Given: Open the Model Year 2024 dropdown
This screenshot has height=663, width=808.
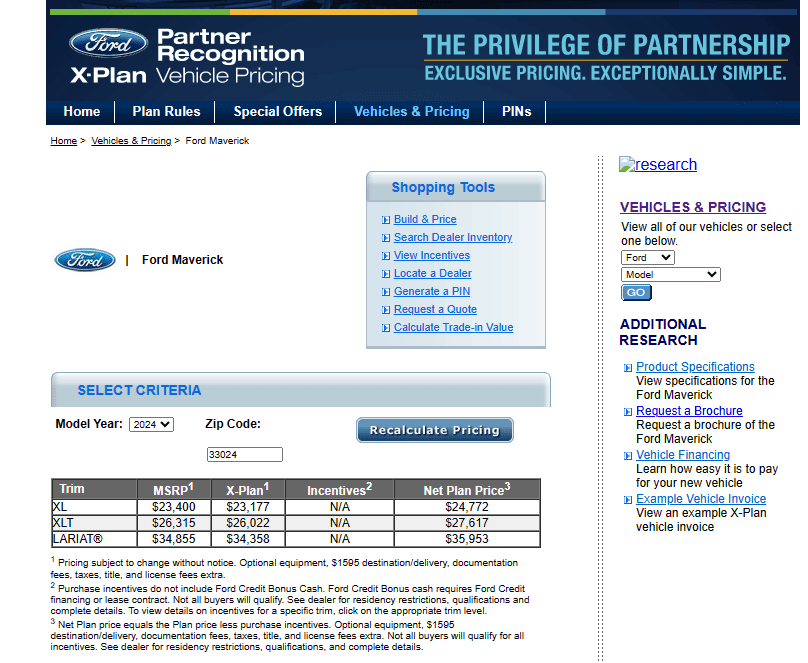Looking at the screenshot, I should point(152,424).
